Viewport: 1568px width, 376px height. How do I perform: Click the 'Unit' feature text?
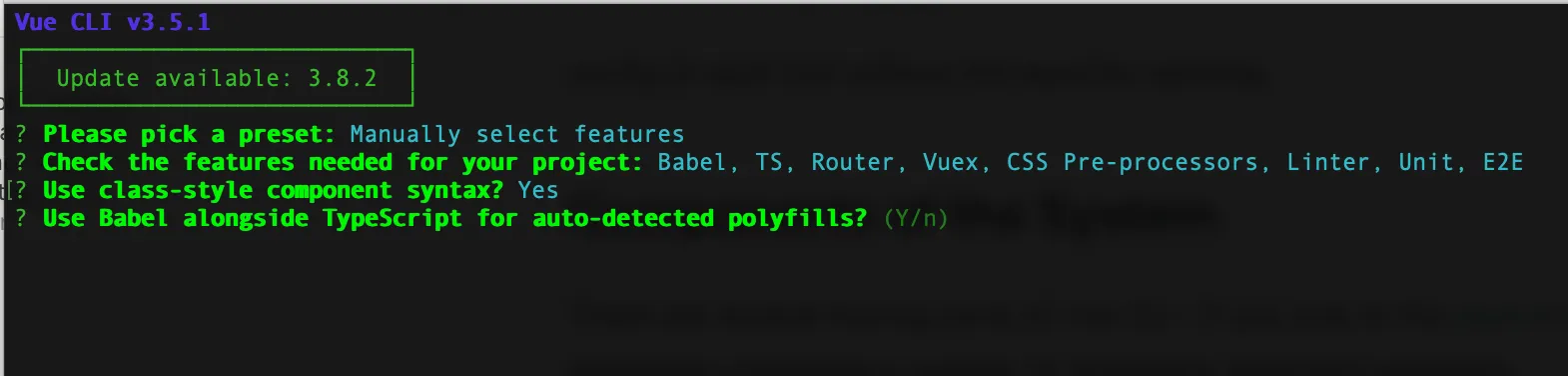1426,162
